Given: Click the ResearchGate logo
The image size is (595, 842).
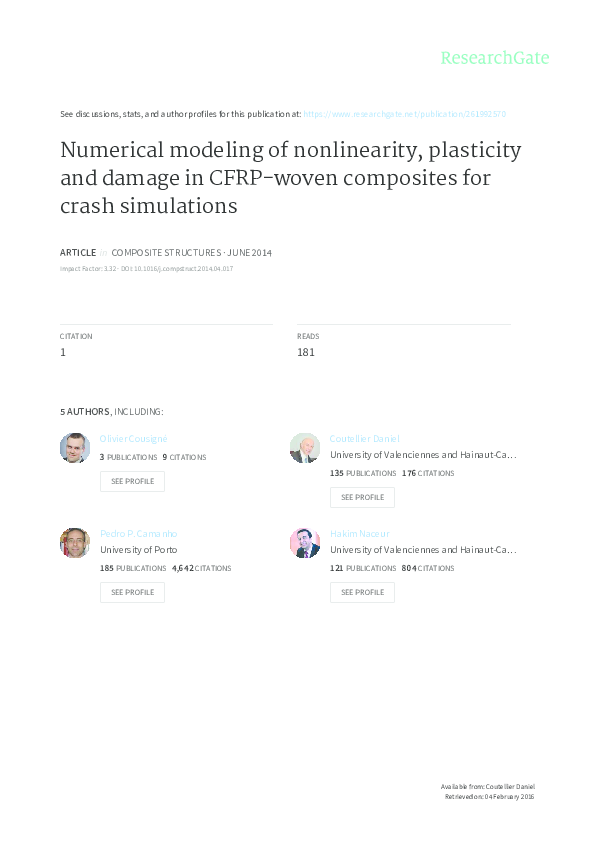Looking at the screenshot, I should [x=497, y=58].
